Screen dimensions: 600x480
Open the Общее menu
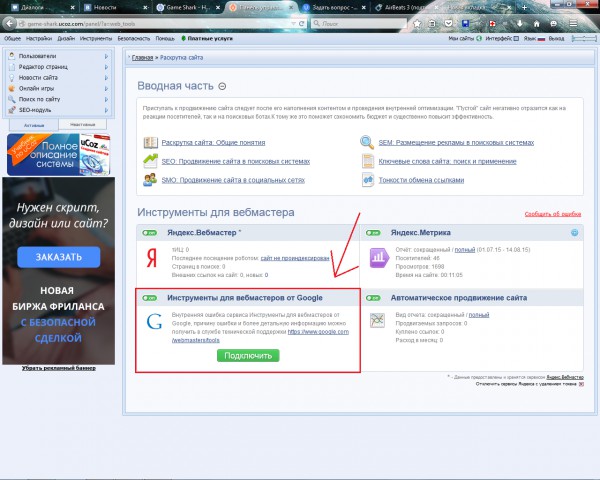(13, 39)
